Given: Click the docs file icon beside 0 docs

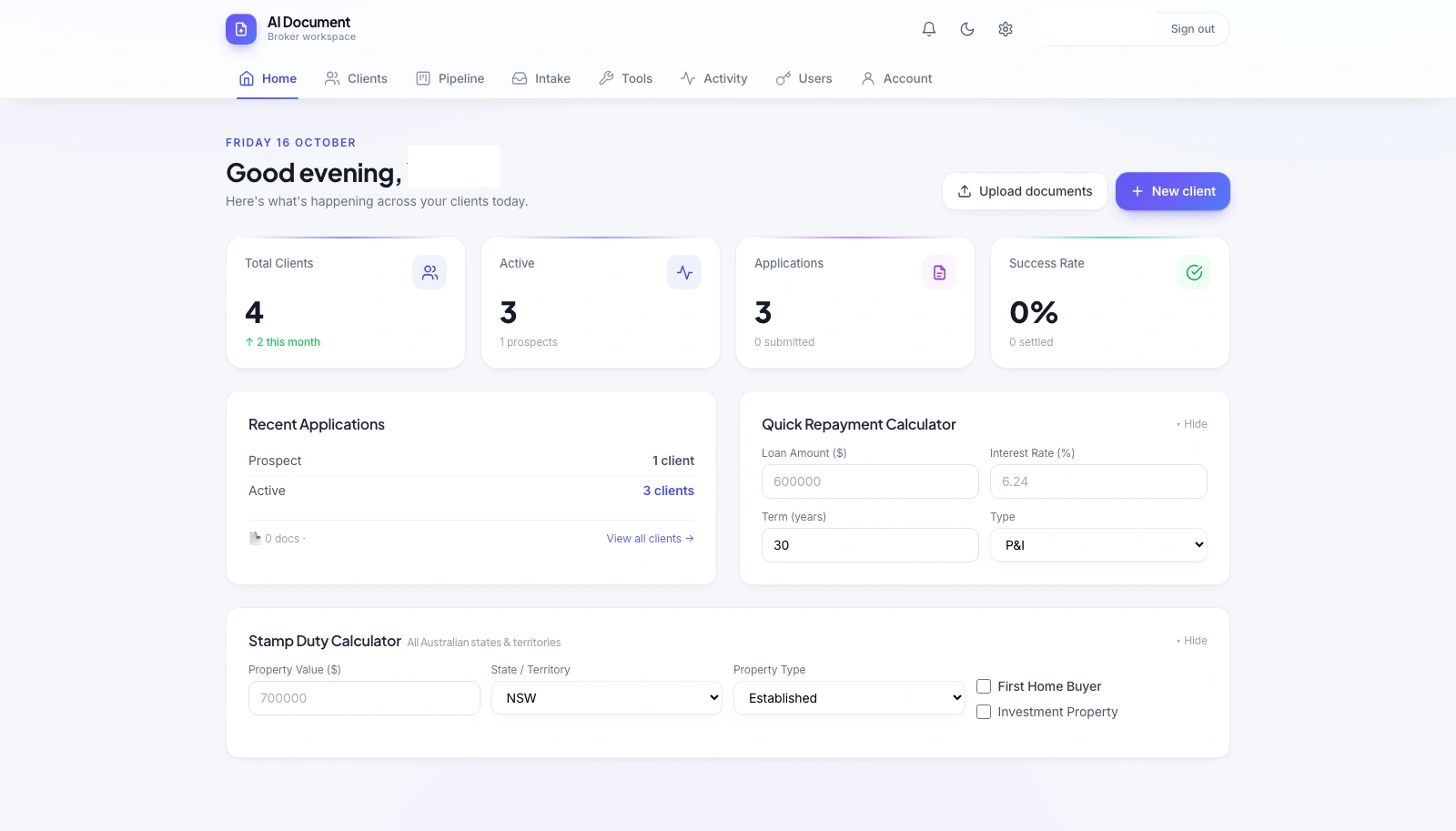Looking at the screenshot, I should click(x=255, y=539).
